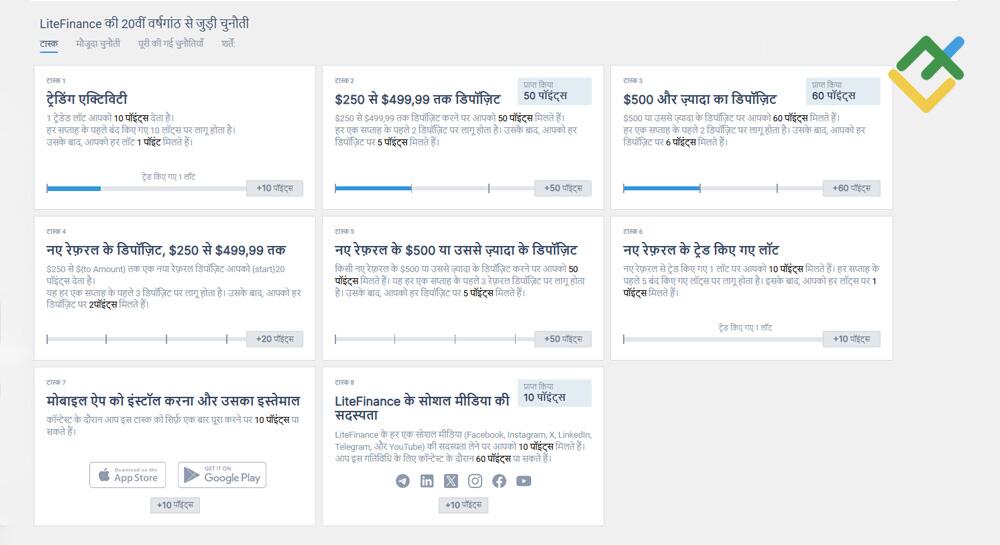Screen dimensions: 1000x545
Task: Switch to the टास्क tab
Action: point(48,44)
